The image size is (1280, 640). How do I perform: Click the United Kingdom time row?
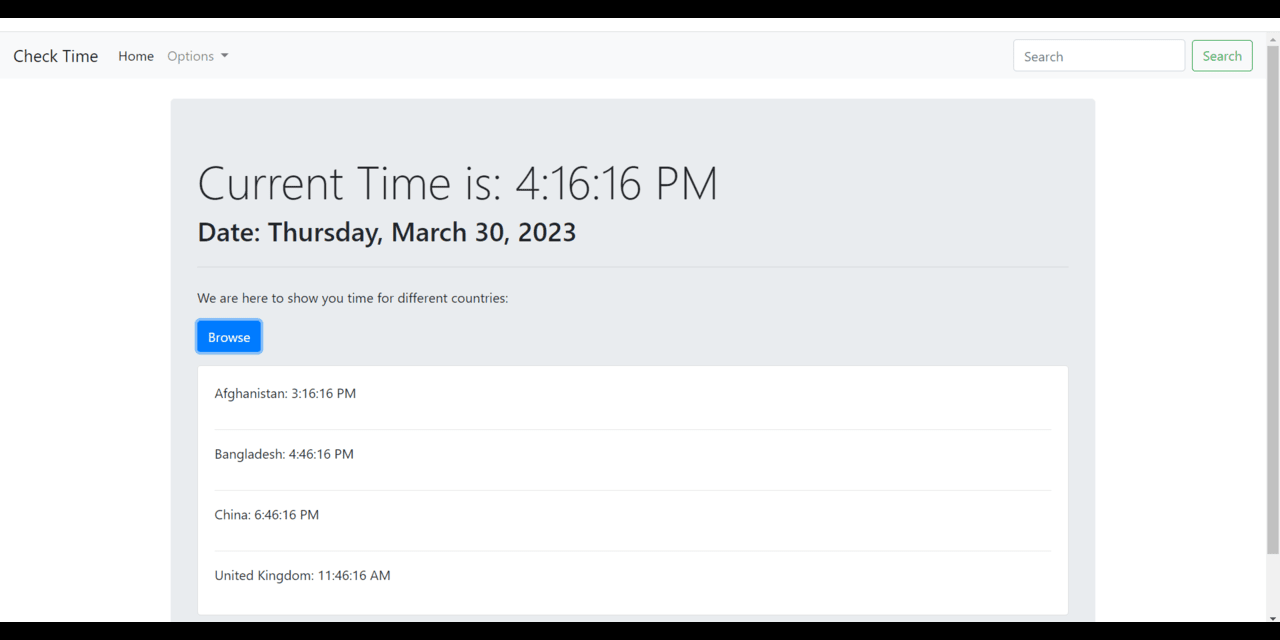tap(302, 575)
